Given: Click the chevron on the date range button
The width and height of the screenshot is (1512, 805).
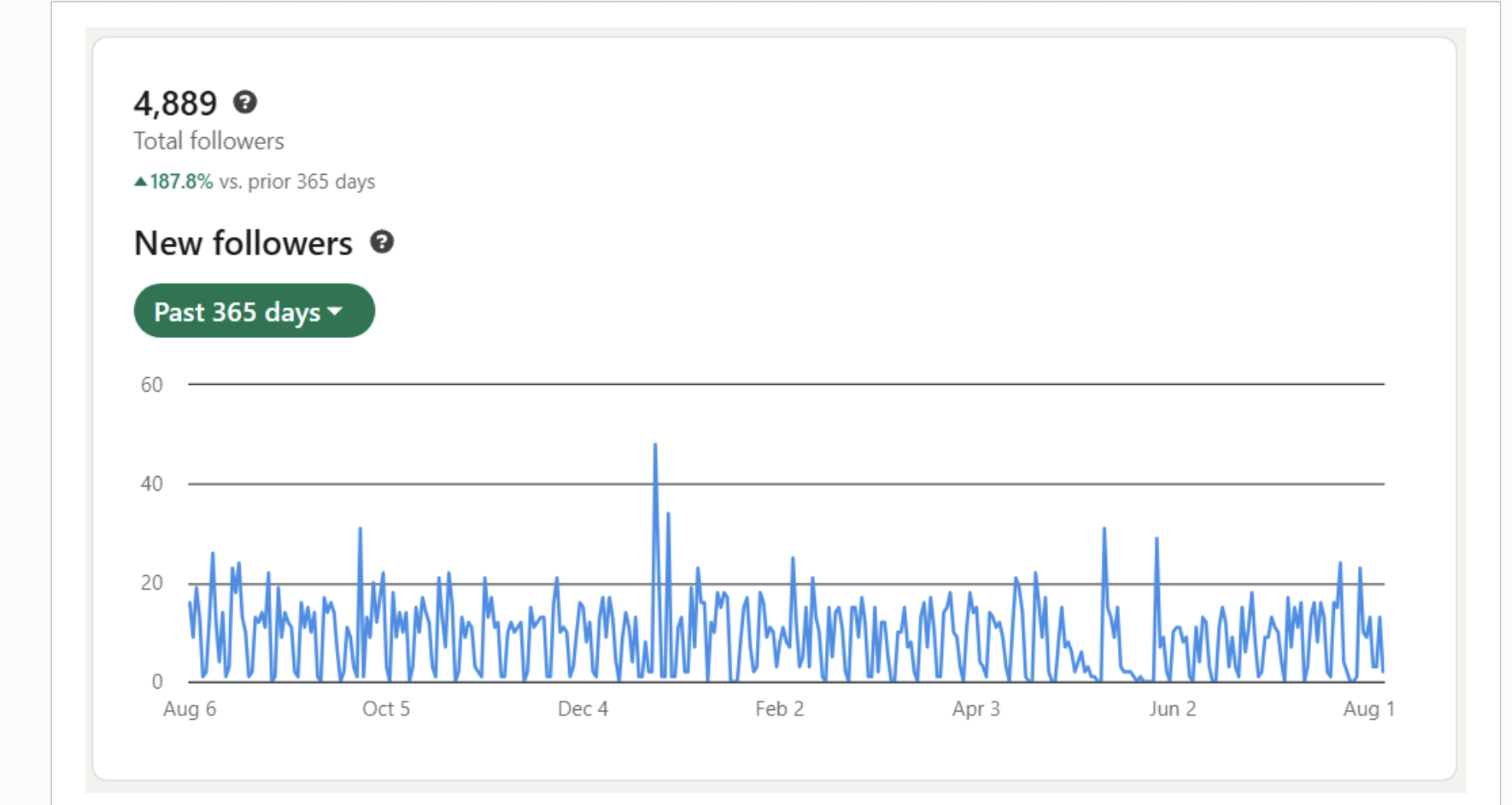Looking at the screenshot, I should pos(336,312).
